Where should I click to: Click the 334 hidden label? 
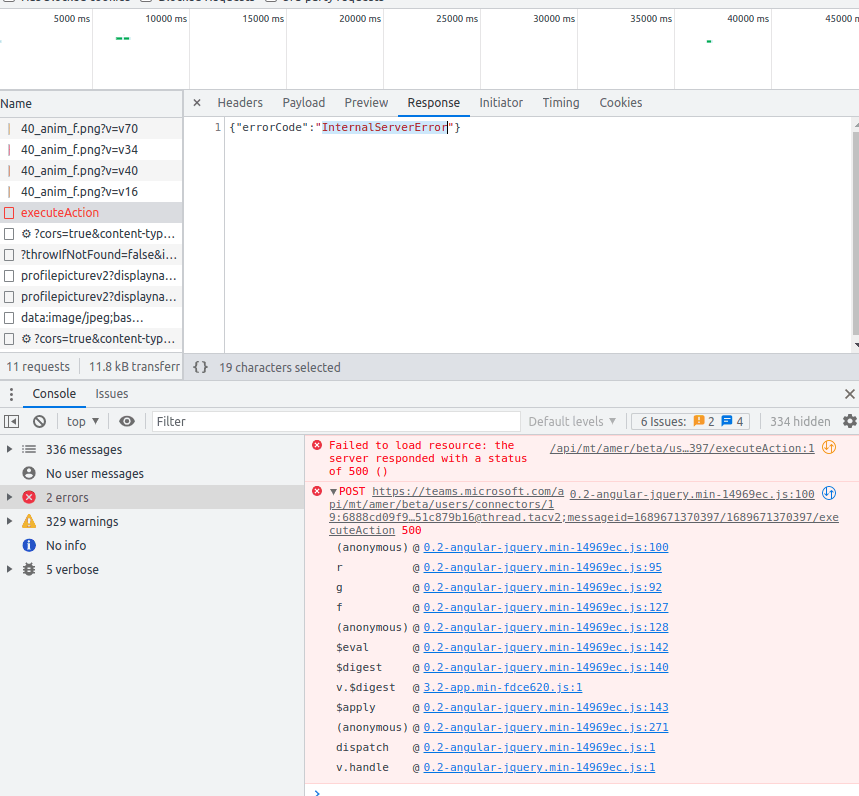point(800,421)
